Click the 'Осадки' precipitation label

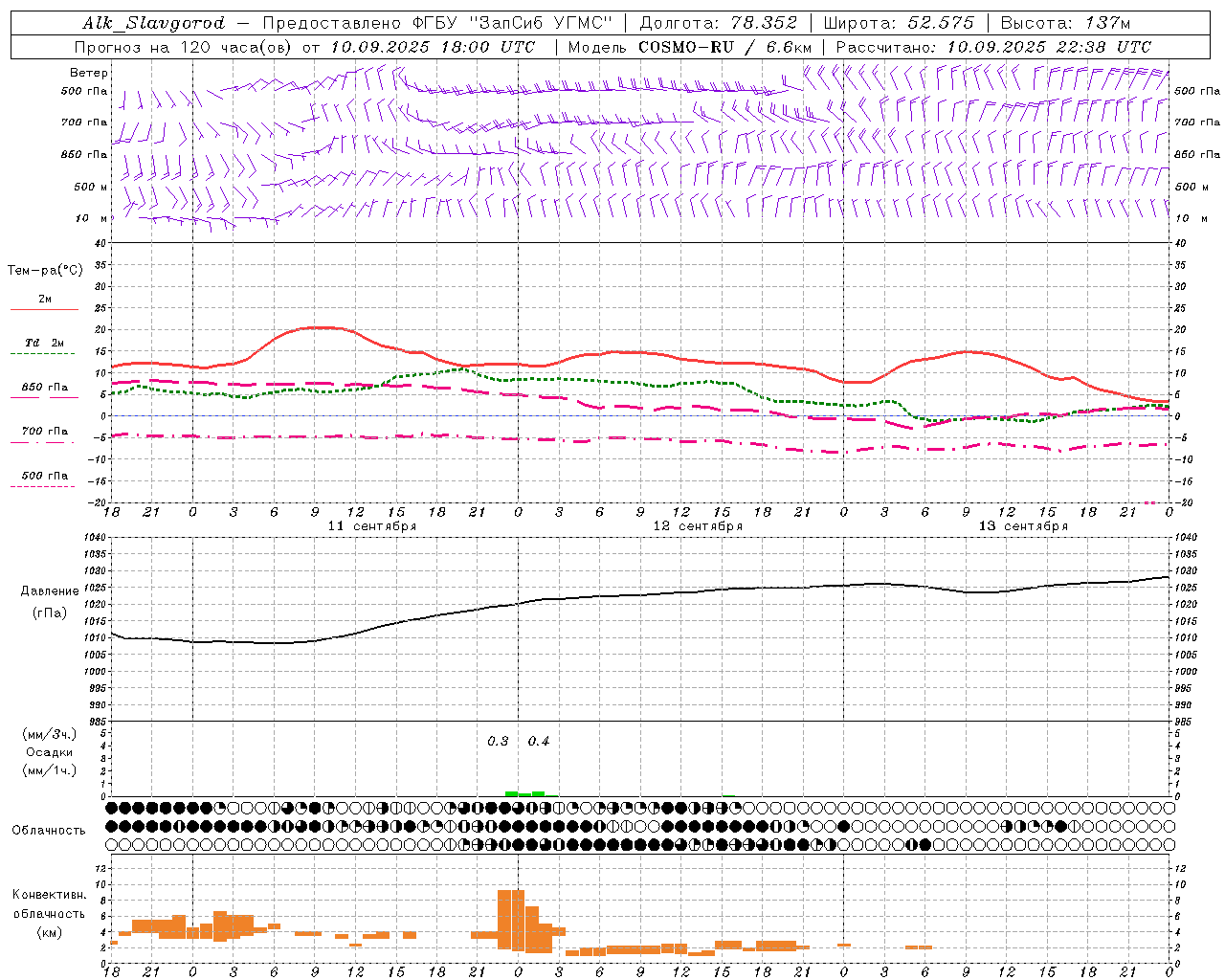(49, 752)
